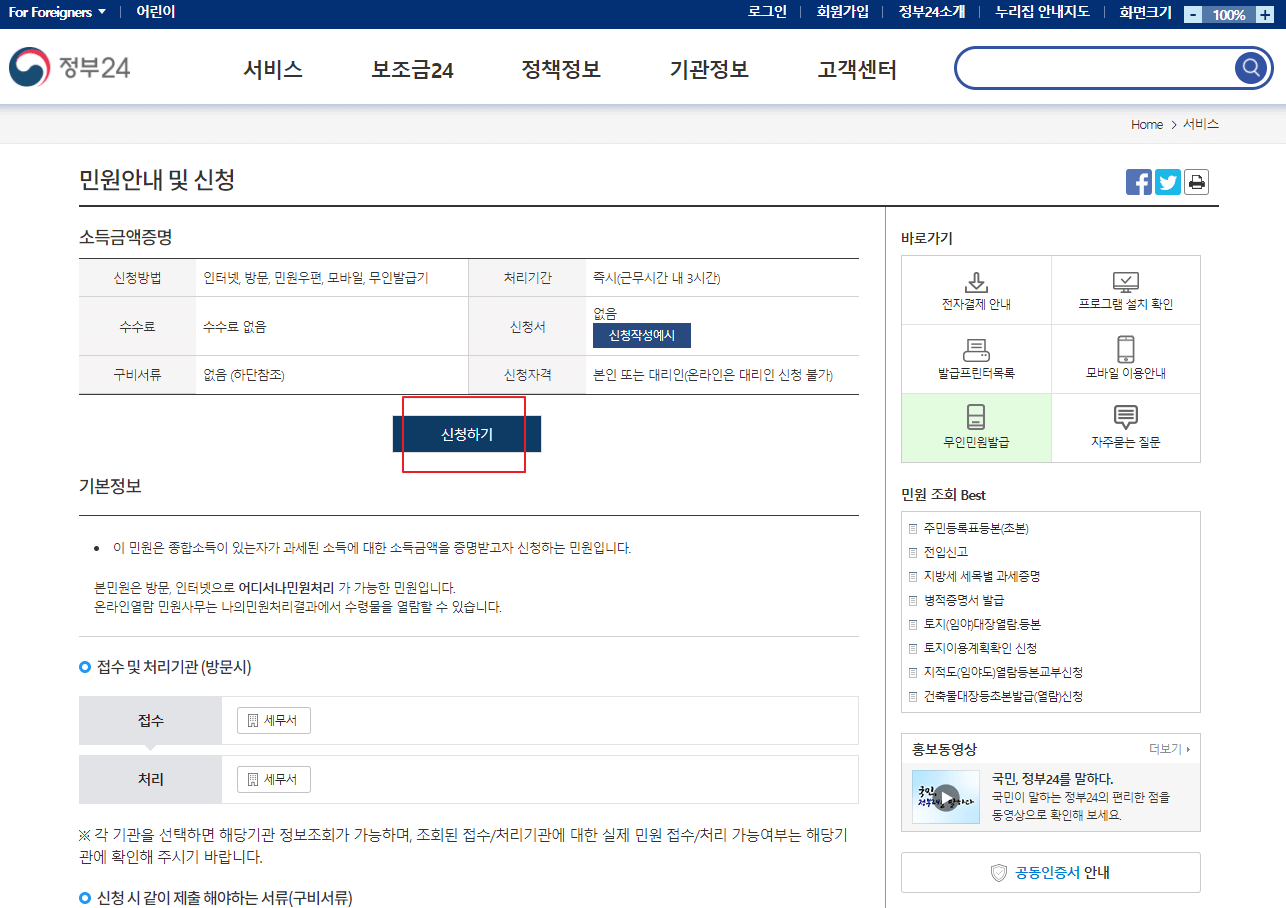Open 토지(임야)대장열람·등본 link
The height and width of the screenshot is (908, 1286).
982,624
